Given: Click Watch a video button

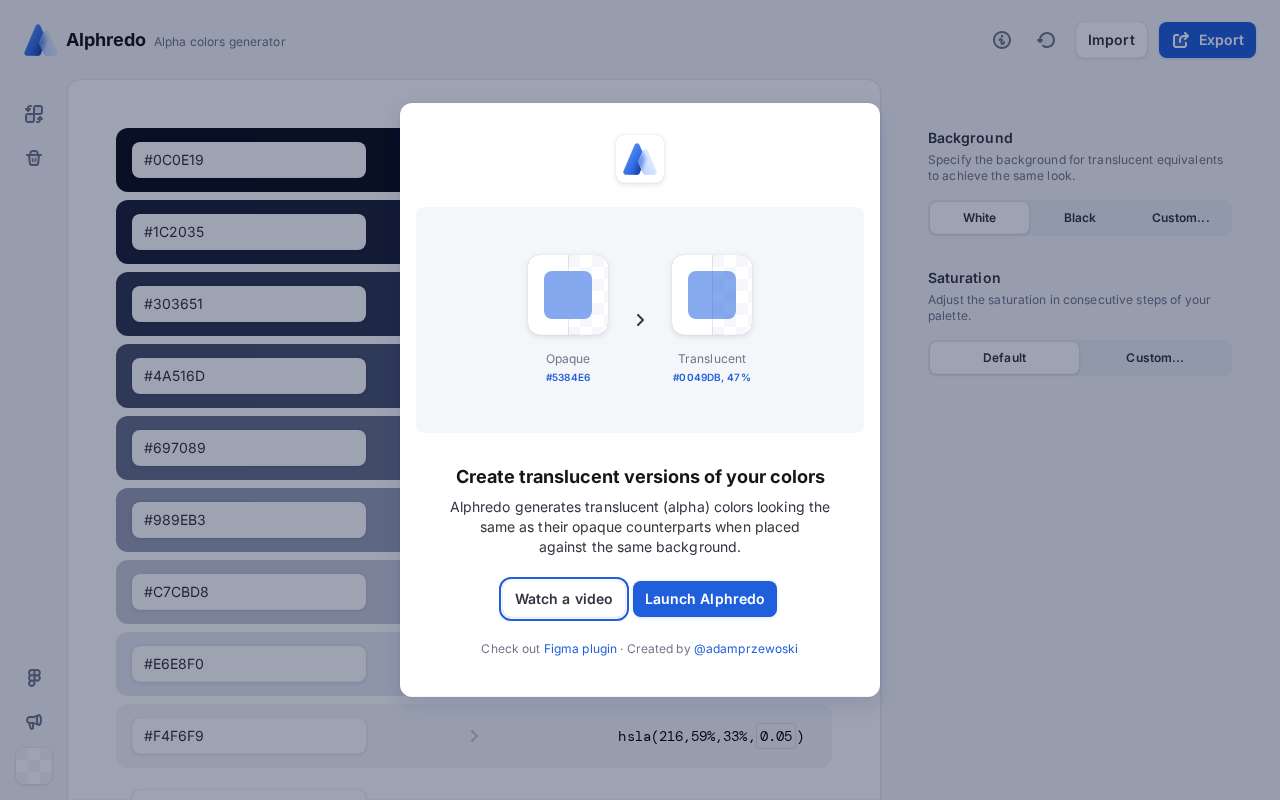Looking at the screenshot, I should click(564, 599).
